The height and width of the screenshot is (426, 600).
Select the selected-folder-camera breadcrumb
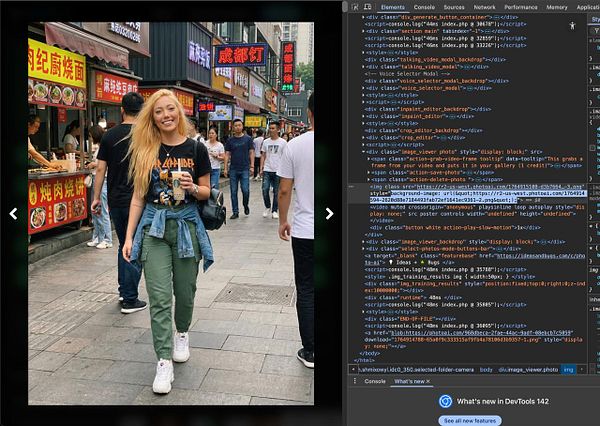417,370
